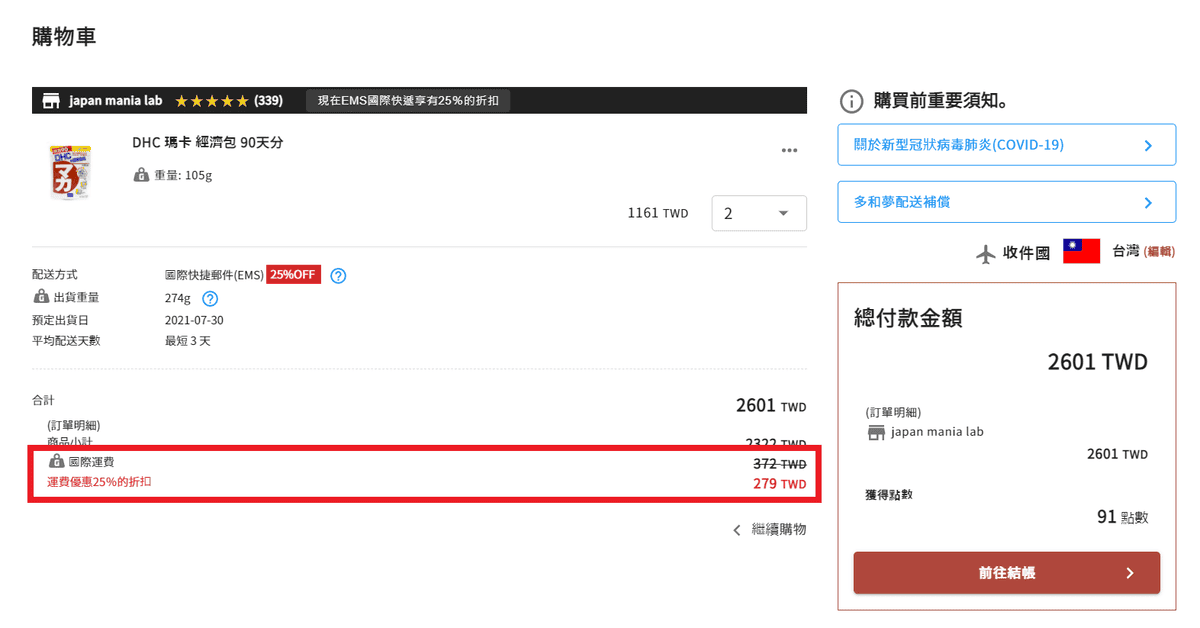The width and height of the screenshot is (1200, 628).
Task: Click the 25%OFF red badge
Action: [x=293, y=275]
